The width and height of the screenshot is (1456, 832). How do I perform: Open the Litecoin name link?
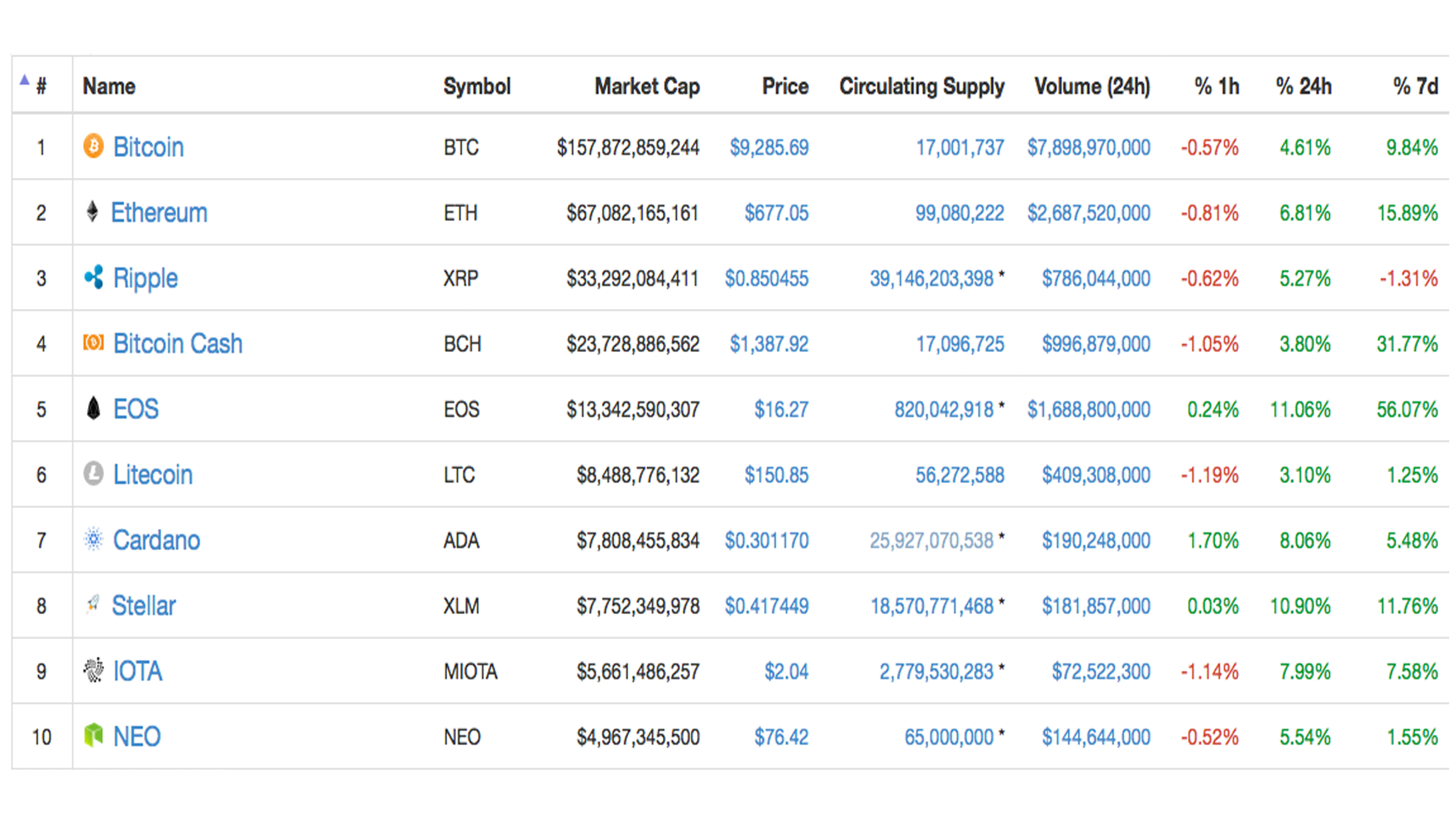[153, 474]
